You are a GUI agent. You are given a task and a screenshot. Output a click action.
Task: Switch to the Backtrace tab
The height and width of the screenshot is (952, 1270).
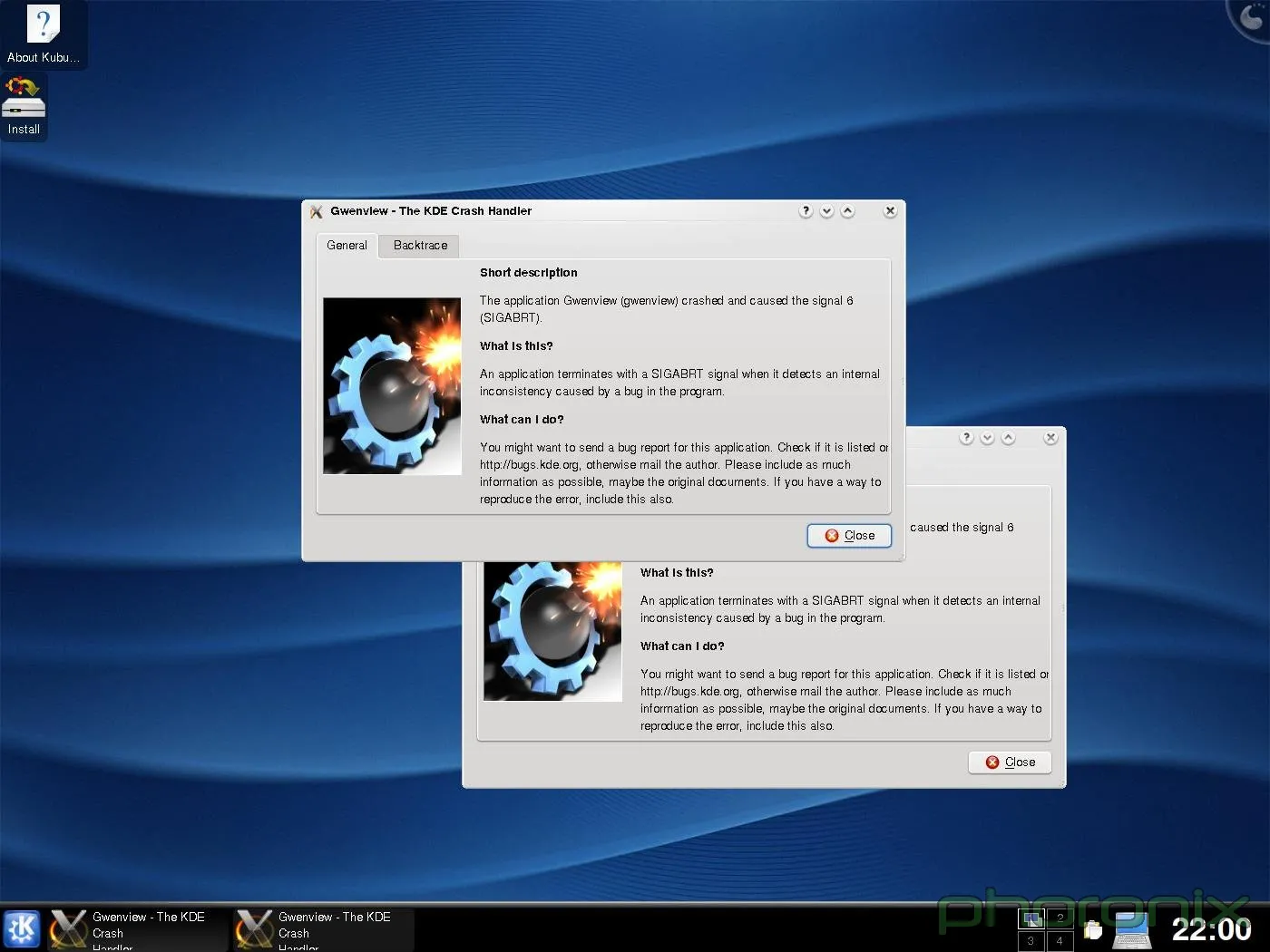(420, 246)
